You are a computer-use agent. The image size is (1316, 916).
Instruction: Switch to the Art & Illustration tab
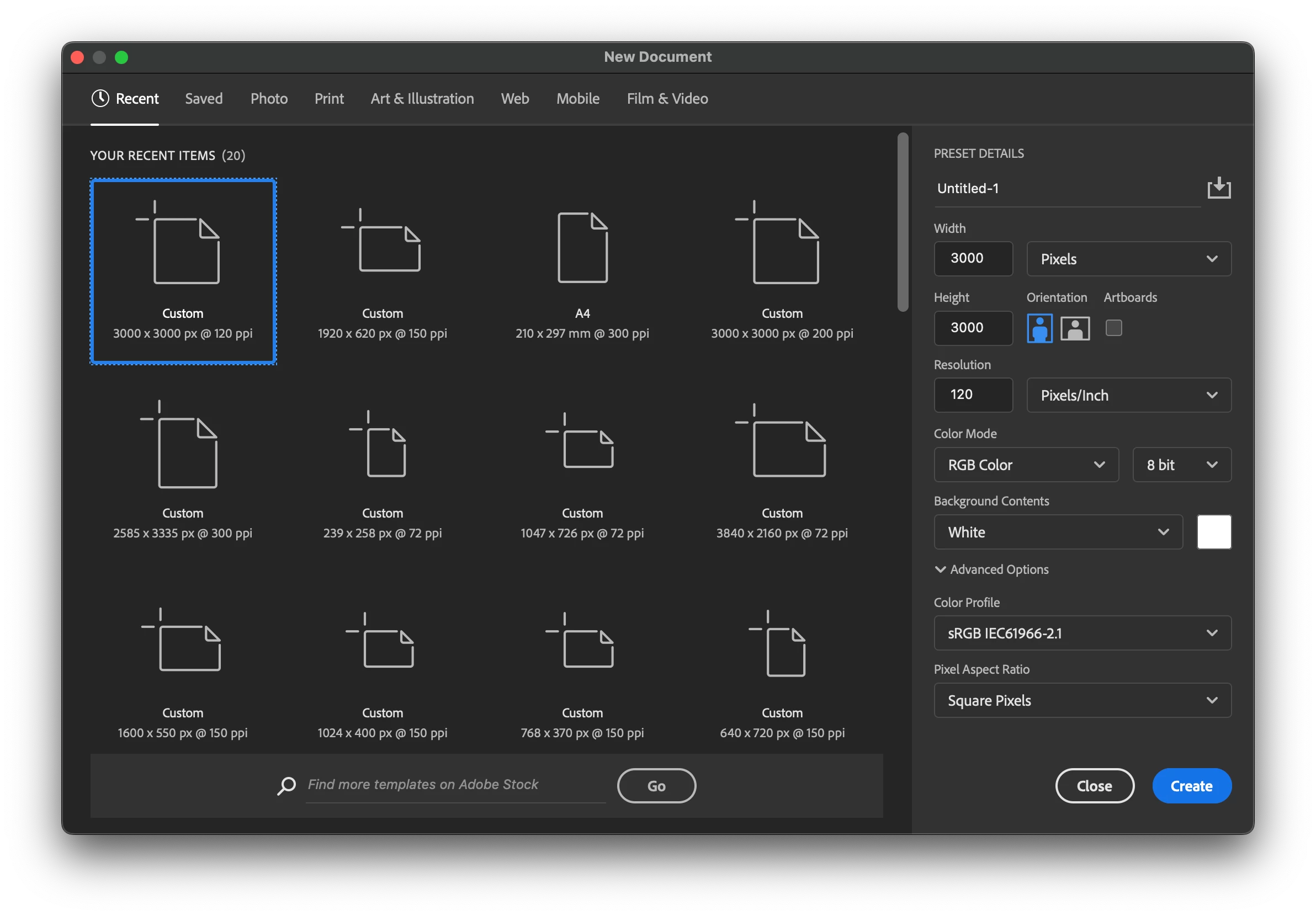point(422,99)
